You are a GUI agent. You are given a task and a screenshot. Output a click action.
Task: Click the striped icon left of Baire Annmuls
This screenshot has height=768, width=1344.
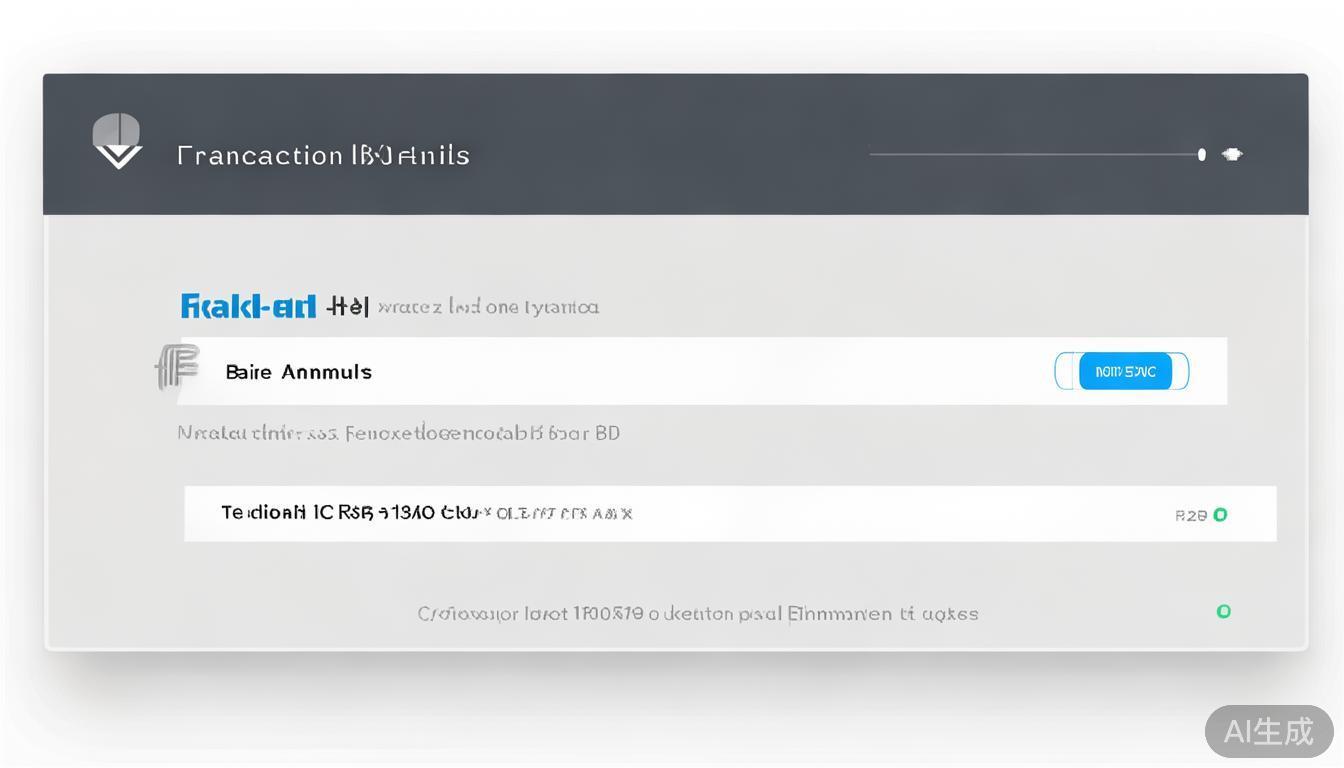(x=178, y=367)
